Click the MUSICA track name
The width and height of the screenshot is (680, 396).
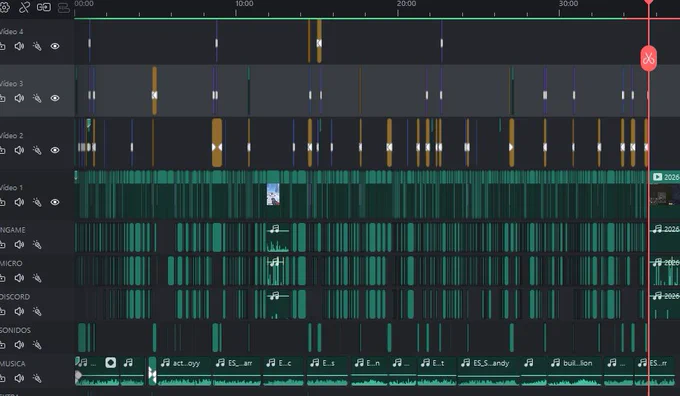(x=13, y=363)
